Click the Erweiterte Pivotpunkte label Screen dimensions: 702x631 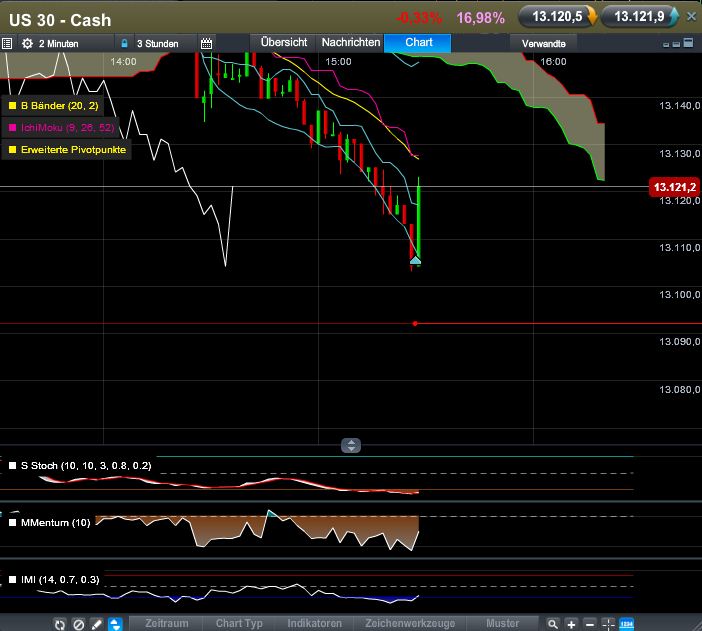(x=73, y=150)
